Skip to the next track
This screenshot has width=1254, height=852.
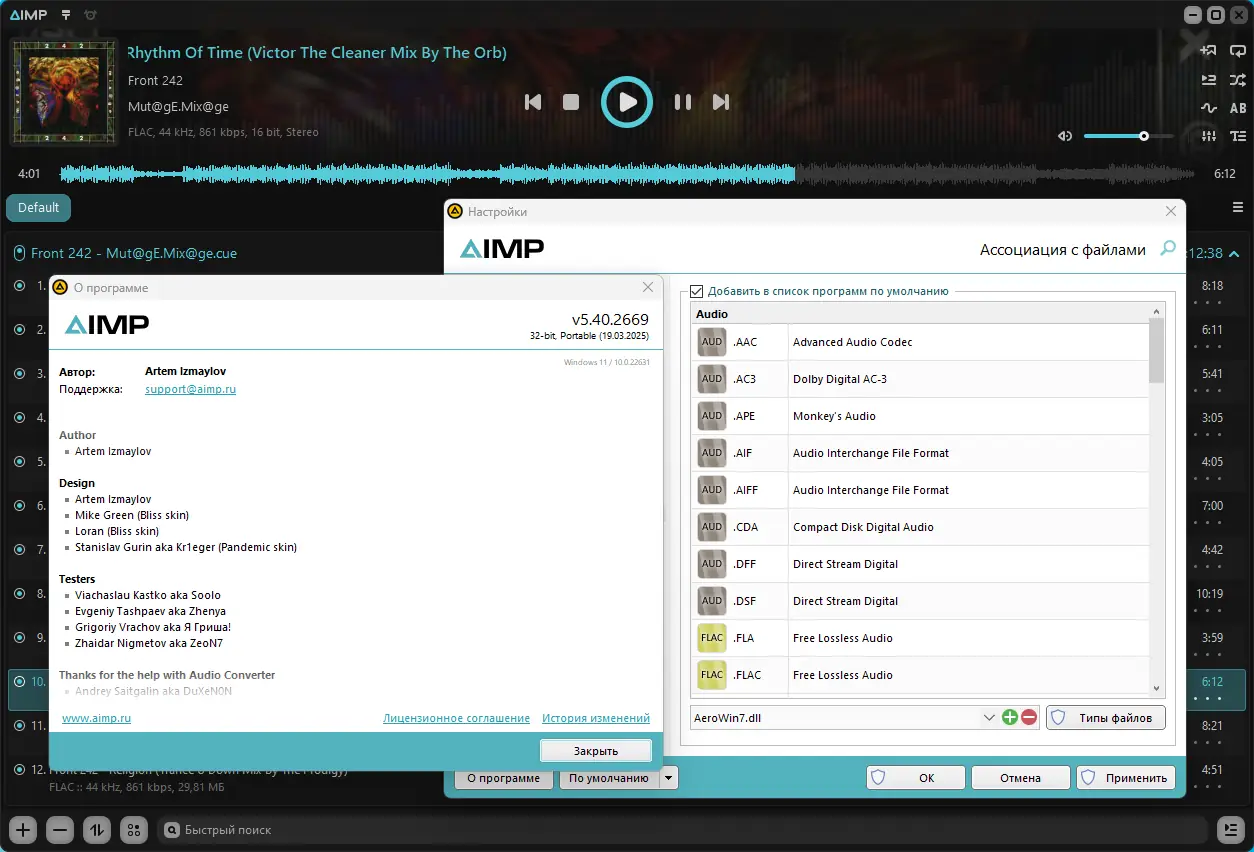coord(720,102)
